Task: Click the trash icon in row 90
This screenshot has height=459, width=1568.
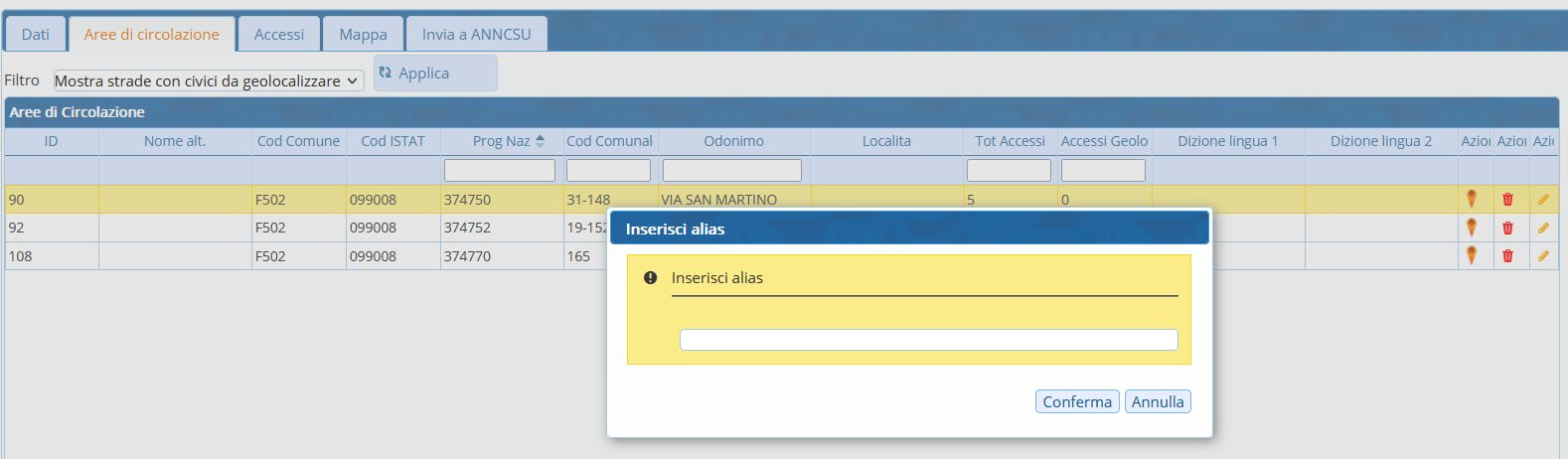Action: coord(1507,199)
